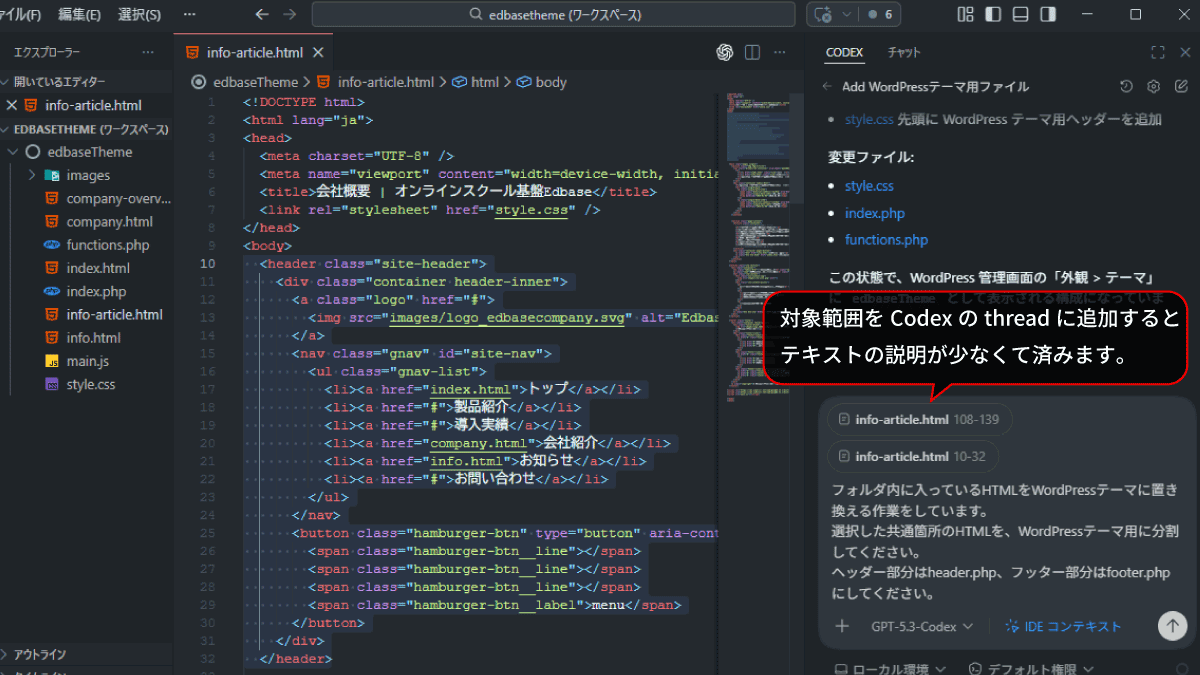
Task: Switch to the チャット tab
Action: [904, 52]
